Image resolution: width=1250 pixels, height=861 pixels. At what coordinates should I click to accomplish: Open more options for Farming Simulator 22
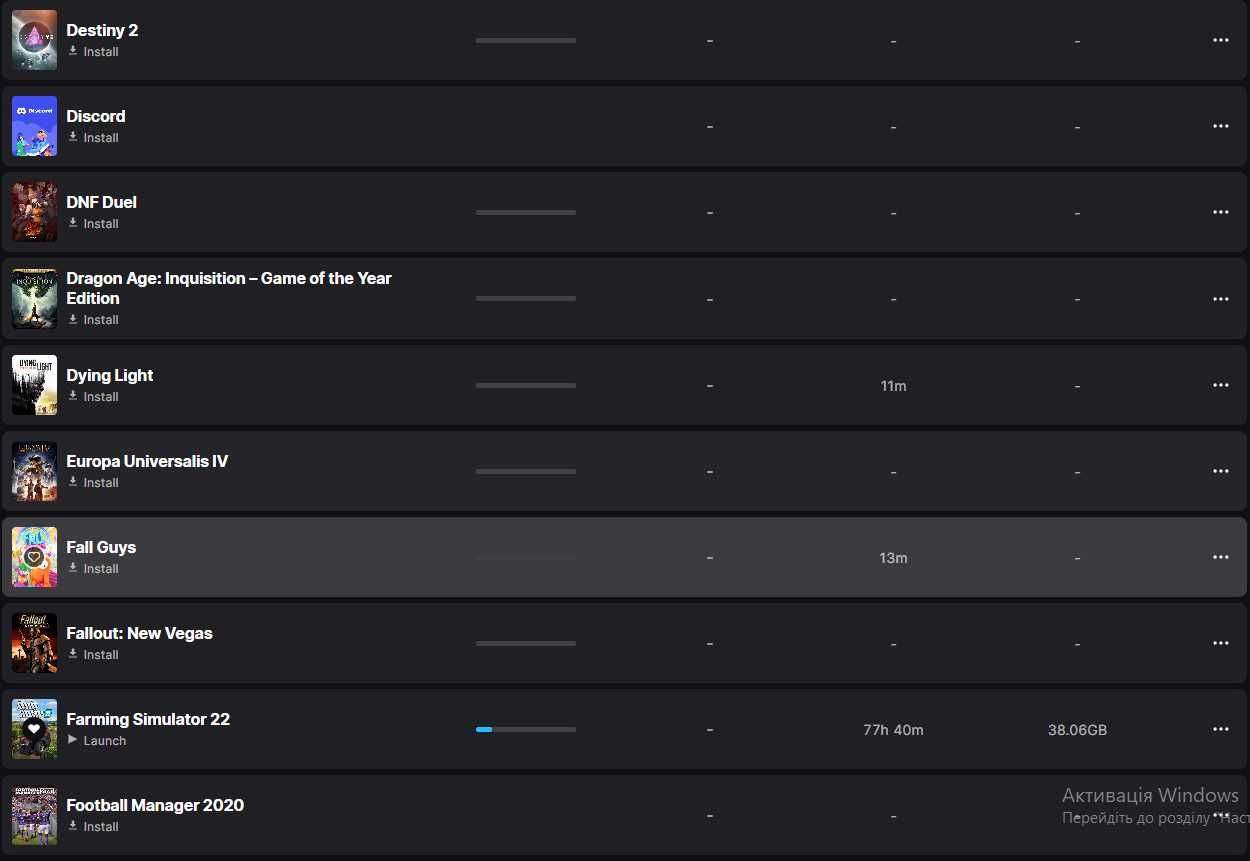point(1220,730)
